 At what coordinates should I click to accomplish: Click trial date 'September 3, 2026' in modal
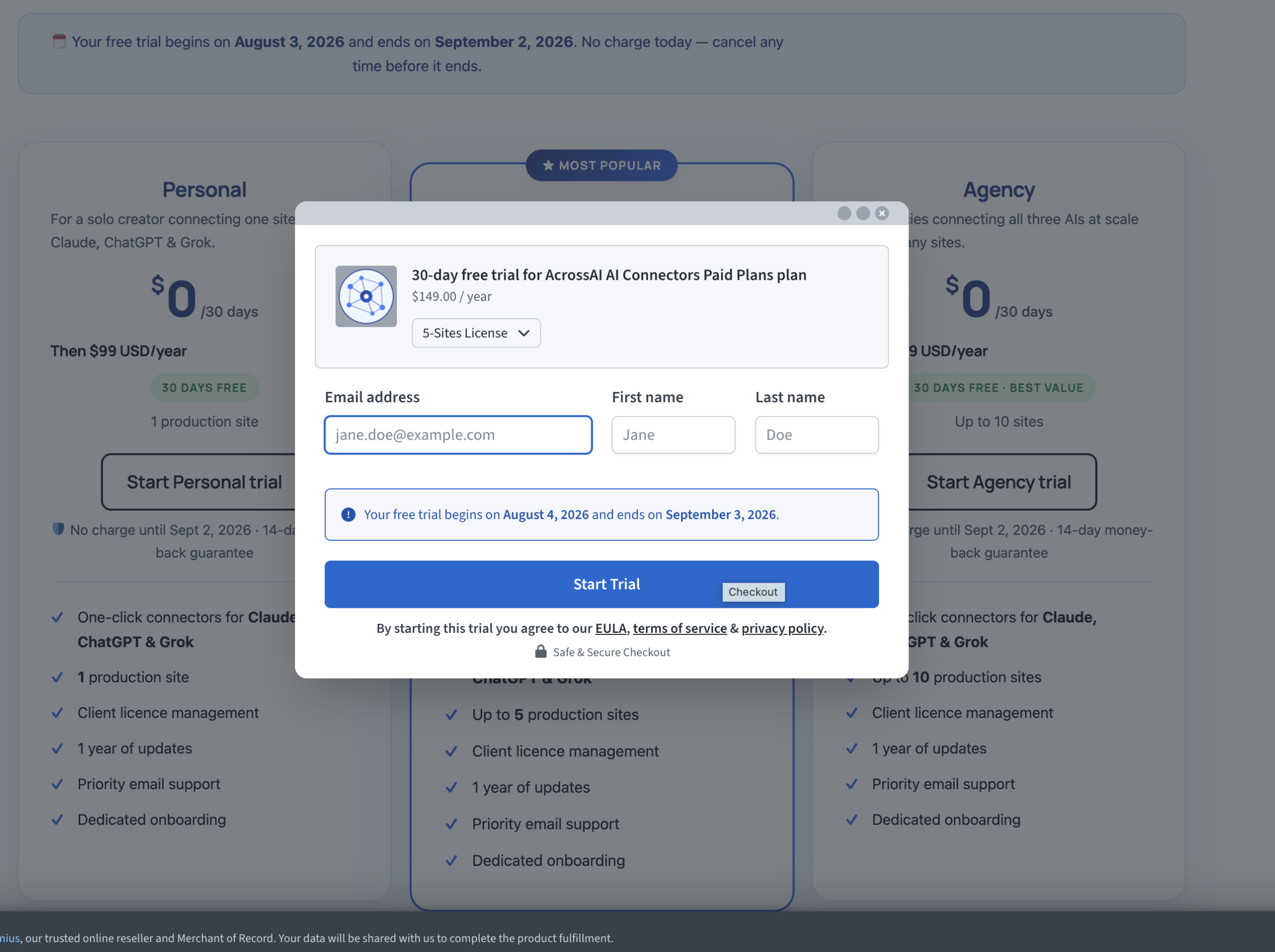pos(721,515)
